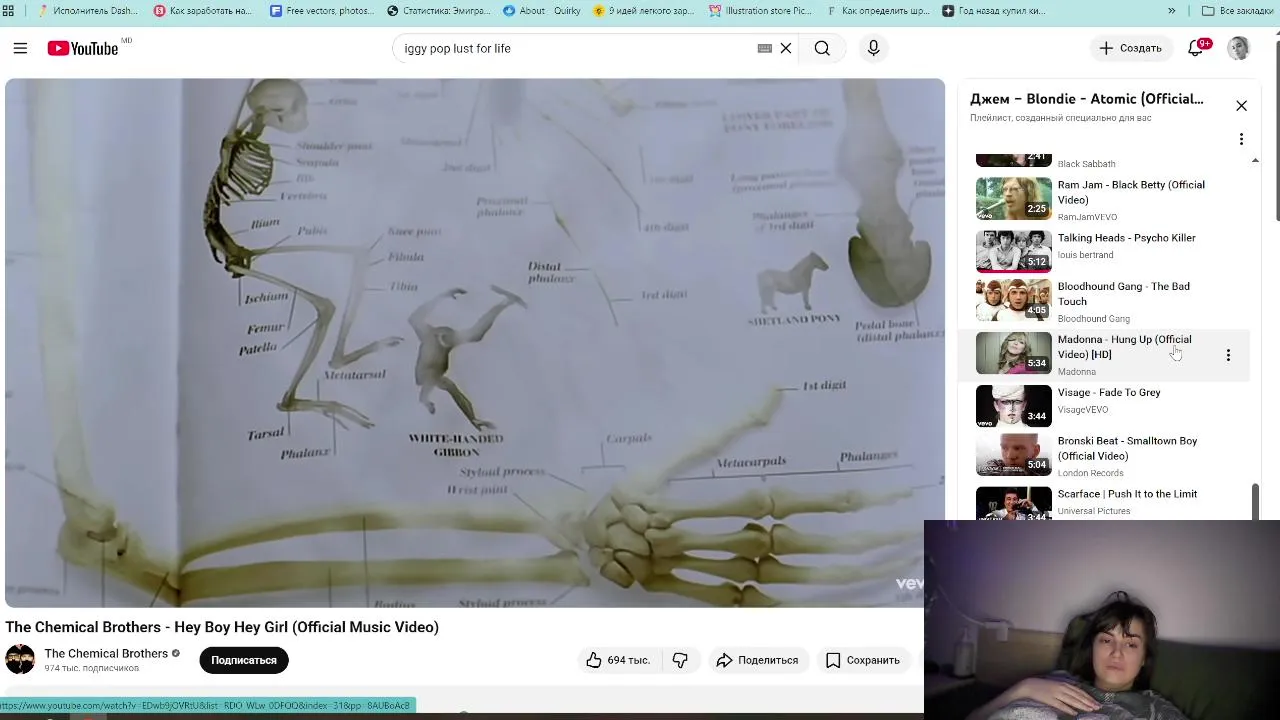The image size is (1280, 720).
Task: Click the VisageVEVO channel name
Action: click(x=1083, y=410)
